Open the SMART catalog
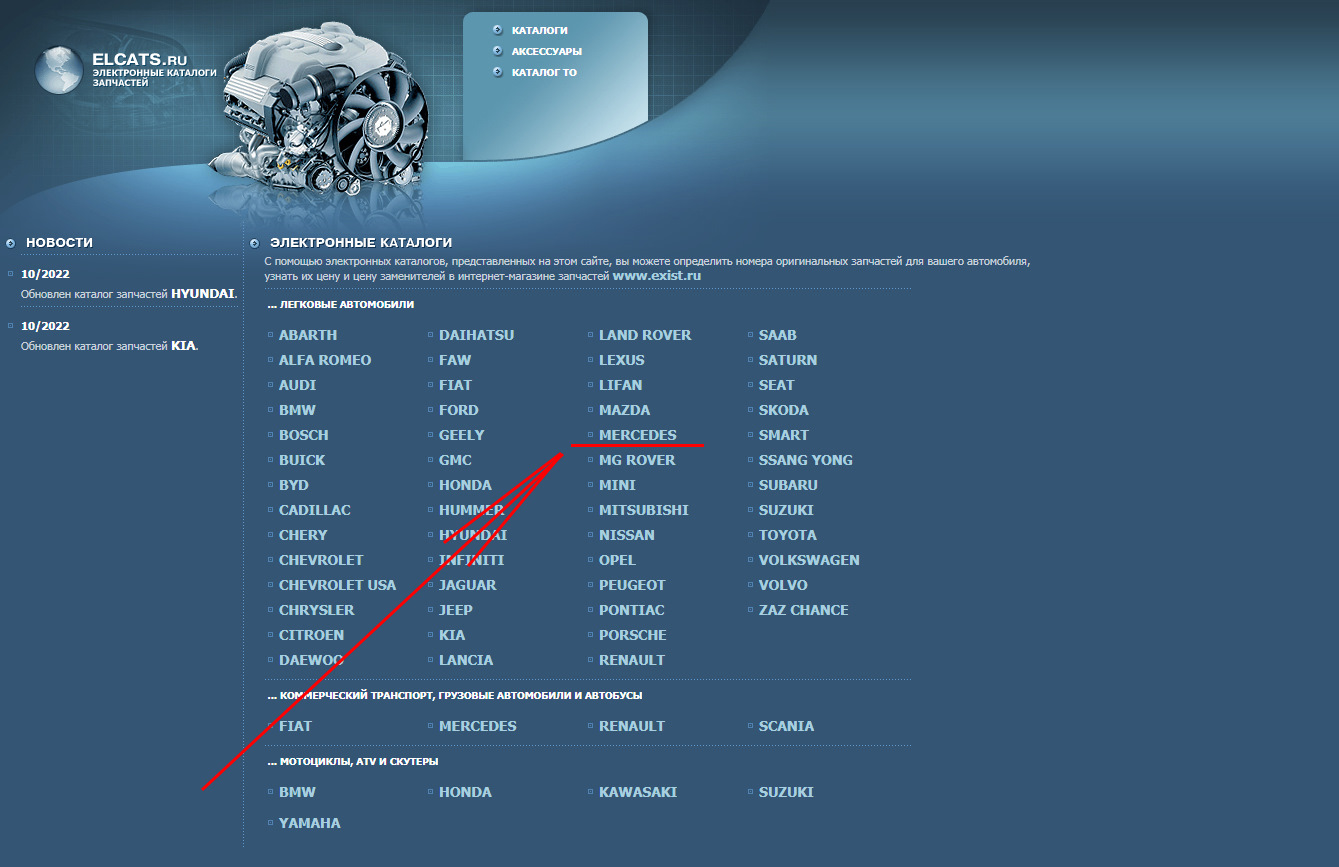The height and width of the screenshot is (867, 1339). click(784, 435)
